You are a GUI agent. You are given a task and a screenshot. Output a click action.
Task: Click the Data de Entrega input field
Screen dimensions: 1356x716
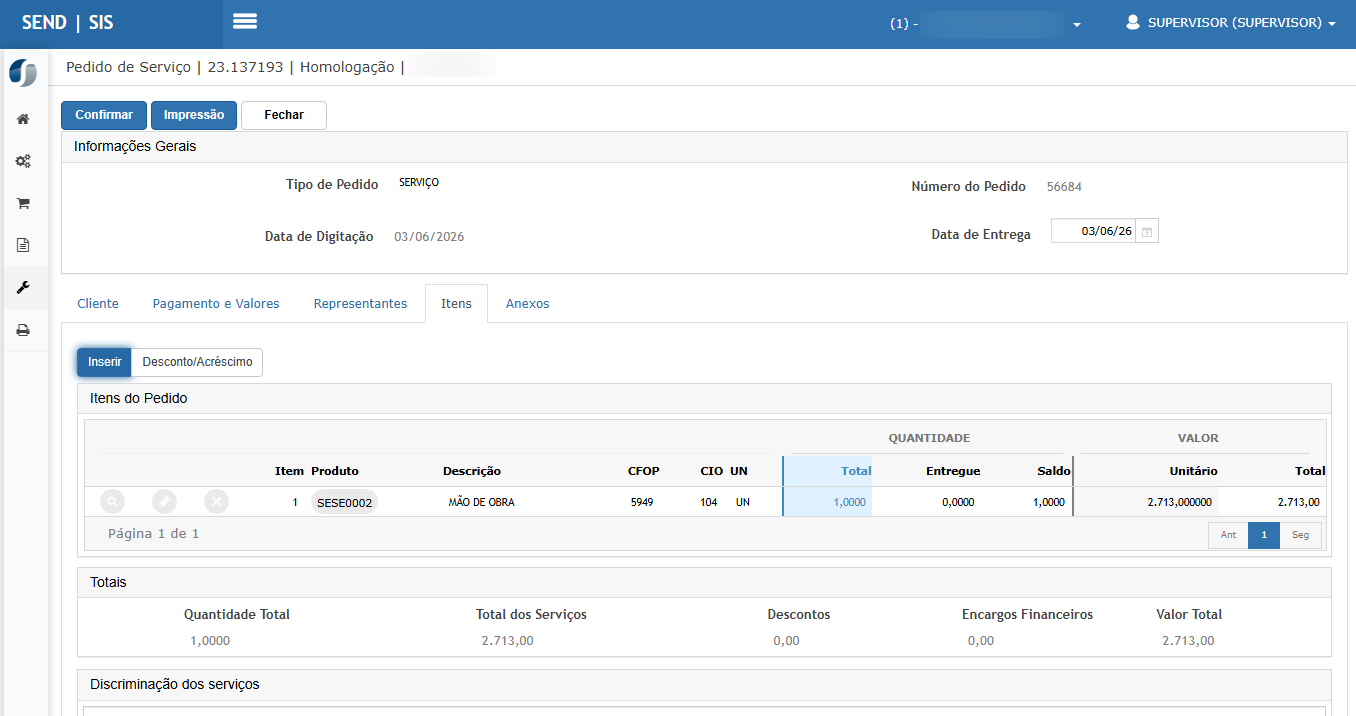[1094, 231]
